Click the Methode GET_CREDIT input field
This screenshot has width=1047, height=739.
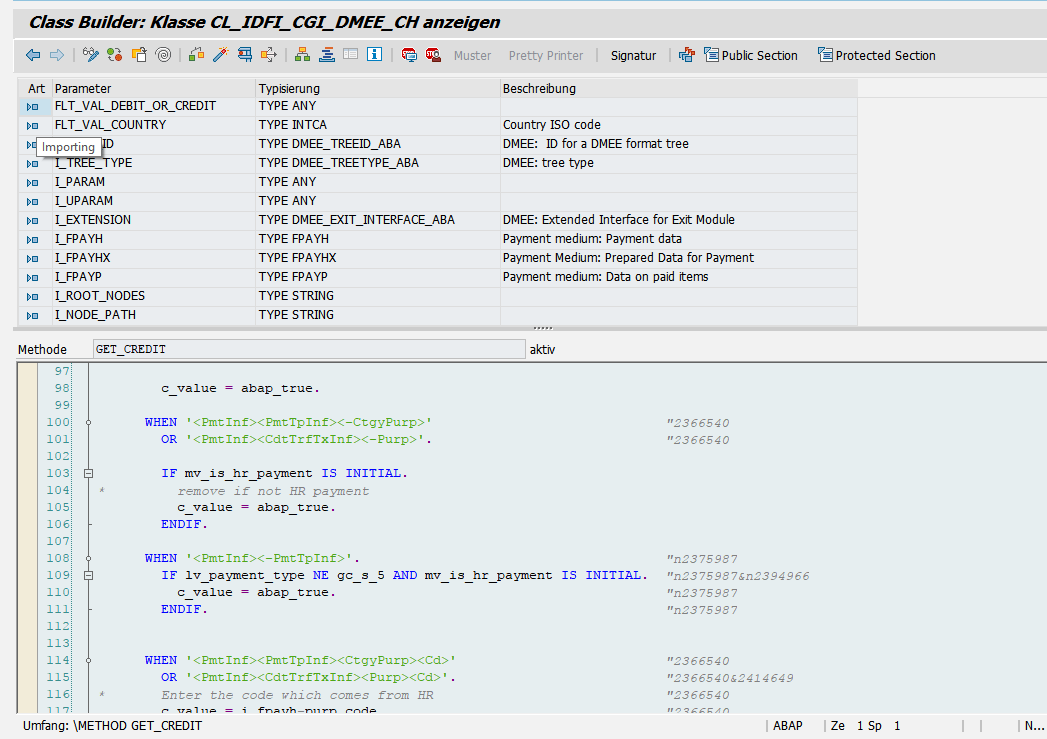pyautogui.click(x=309, y=349)
